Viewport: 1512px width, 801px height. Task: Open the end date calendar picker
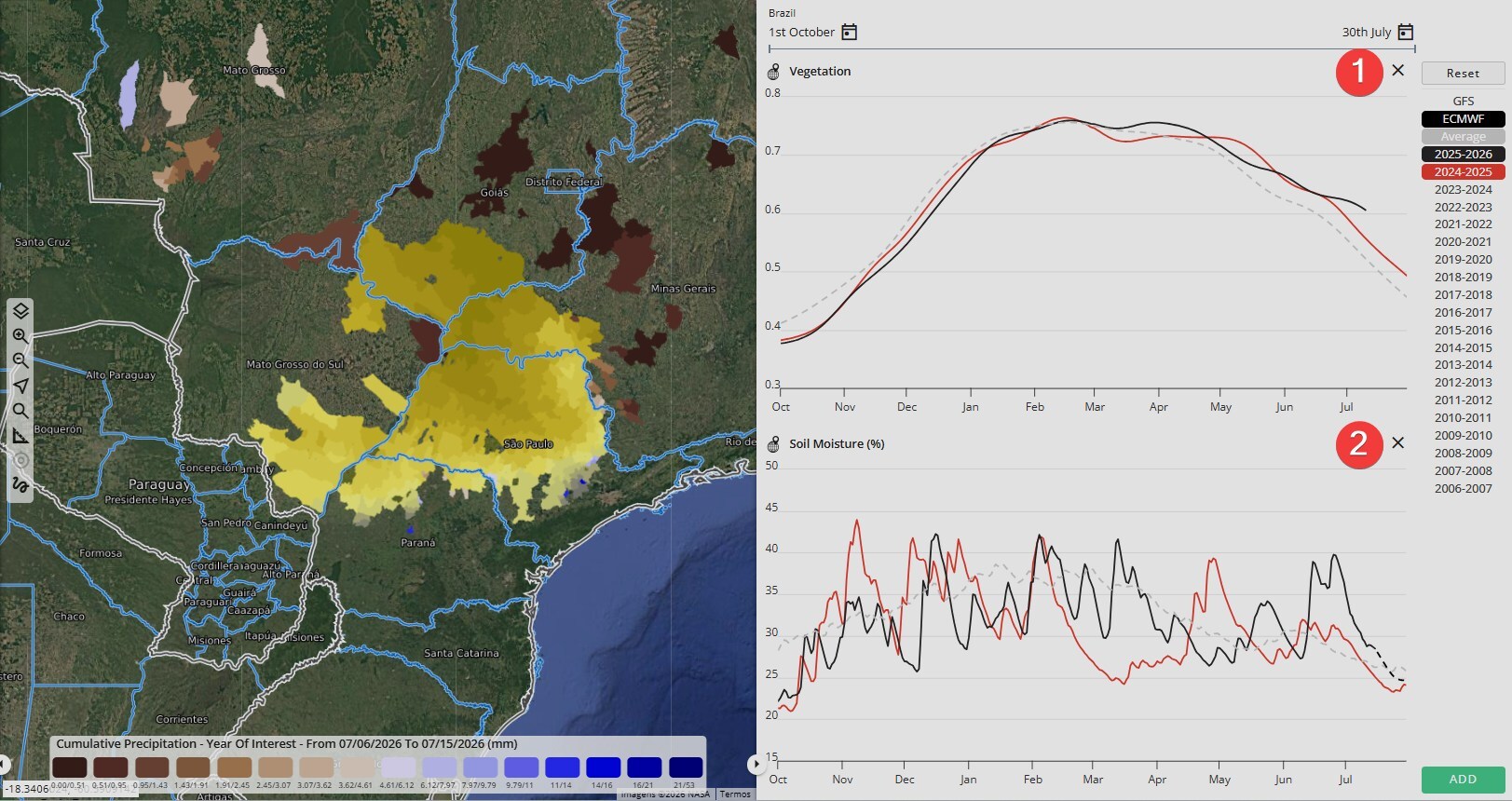click(1406, 33)
